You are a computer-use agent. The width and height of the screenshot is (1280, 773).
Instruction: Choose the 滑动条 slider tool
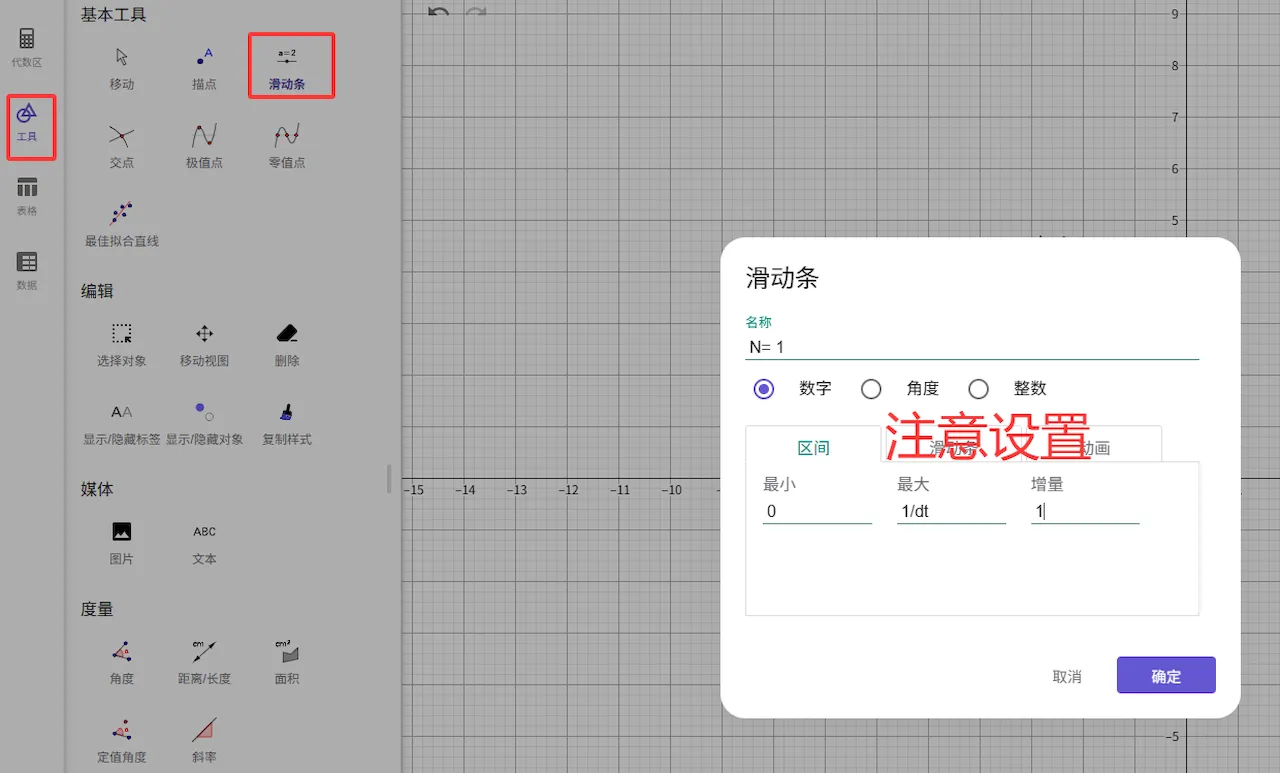(x=288, y=66)
